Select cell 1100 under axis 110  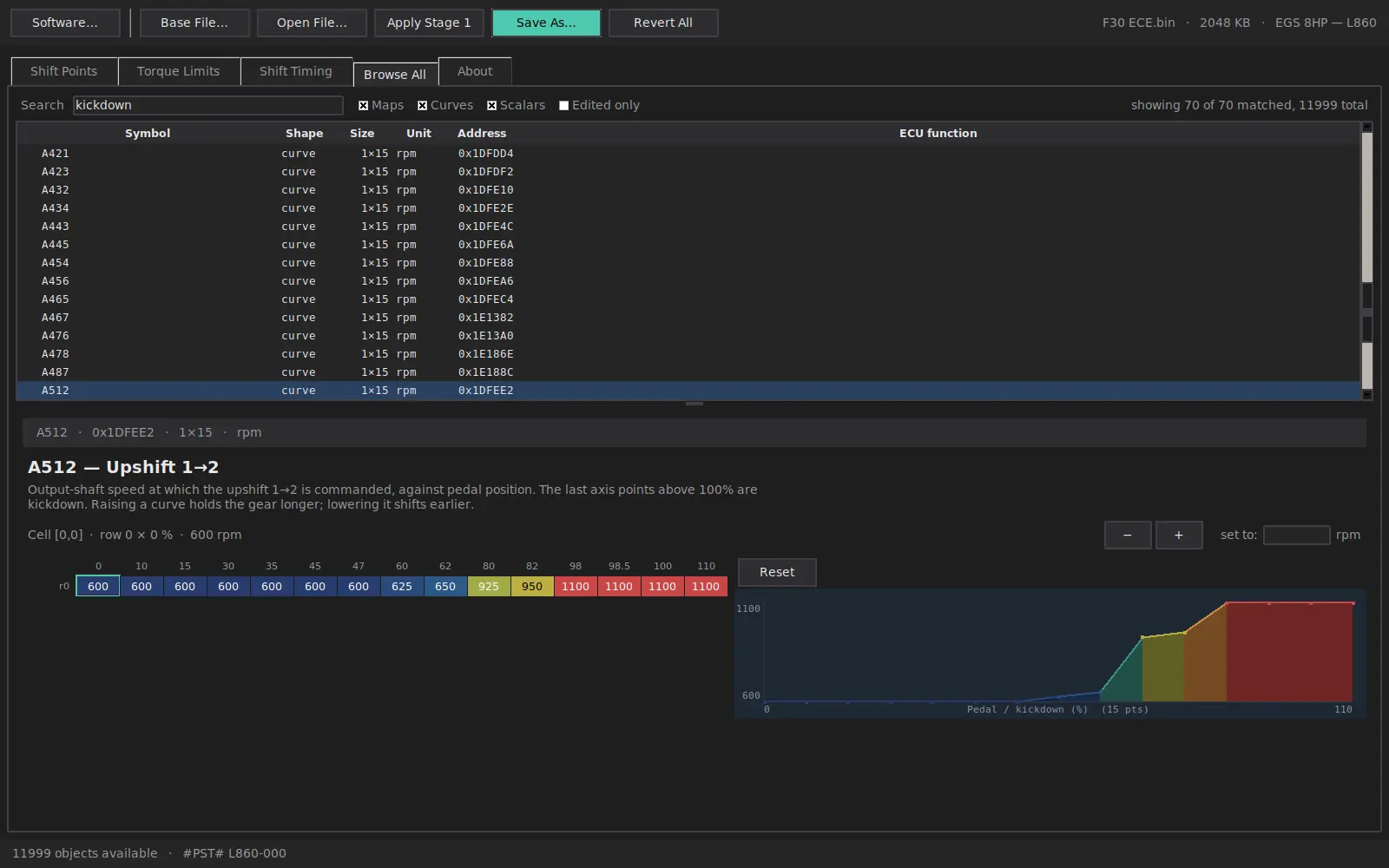(x=706, y=587)
